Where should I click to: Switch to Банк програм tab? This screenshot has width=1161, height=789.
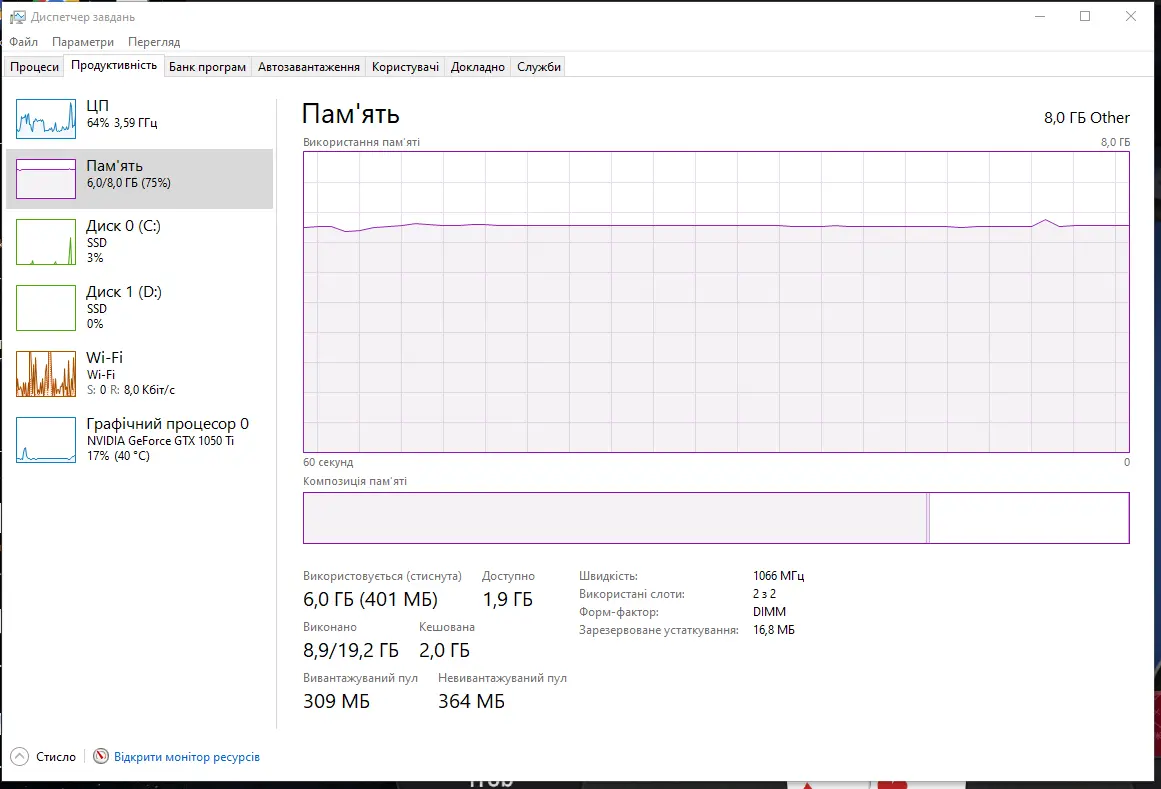[207, 67]
